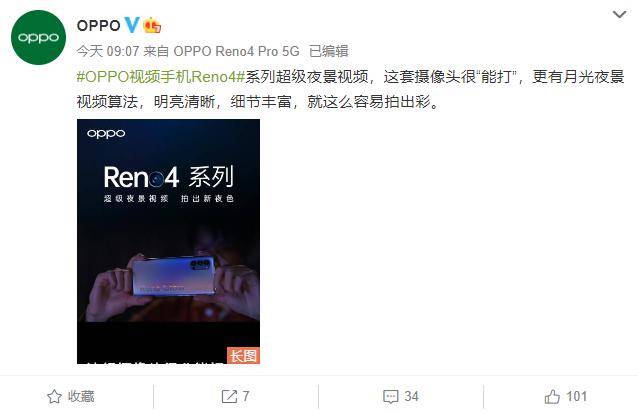Screen dimensions: 638x413
Task: Open the 今天 09:07 timestamp link
Action: click(108, 51)
